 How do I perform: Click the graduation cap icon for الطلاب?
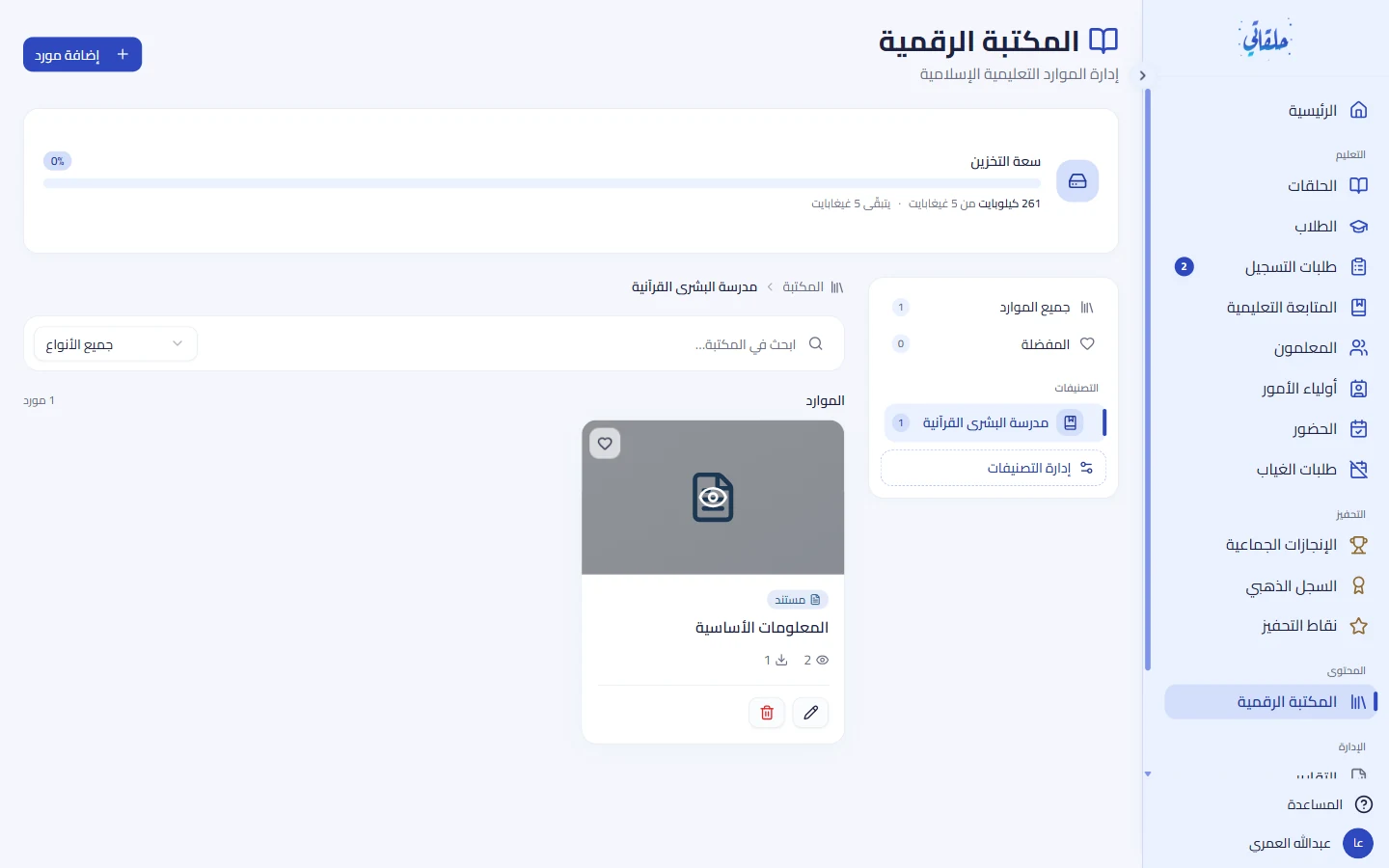[x=1358, y=227]
